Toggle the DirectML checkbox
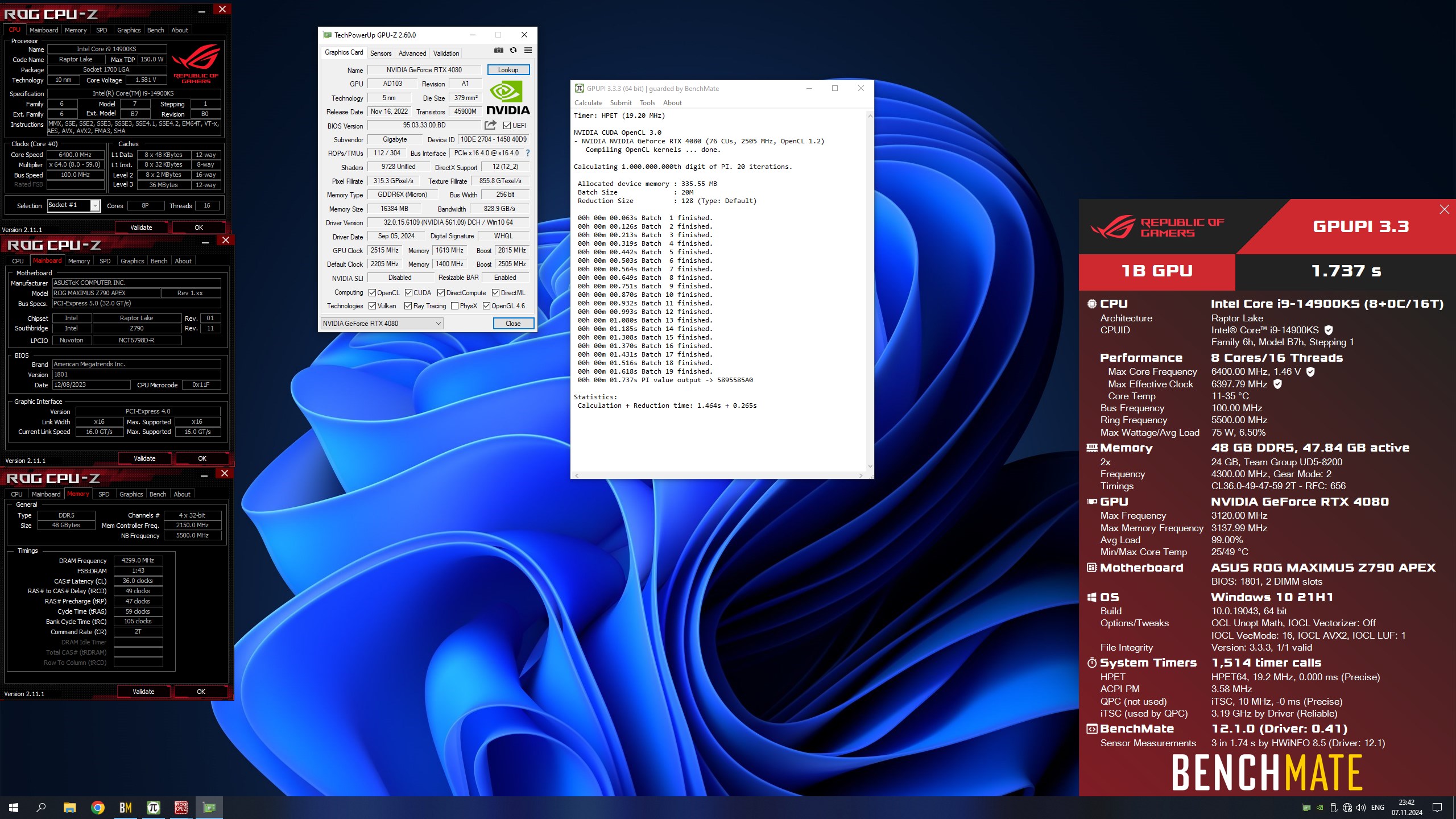 pyautogui.click(x=495, y=293)
